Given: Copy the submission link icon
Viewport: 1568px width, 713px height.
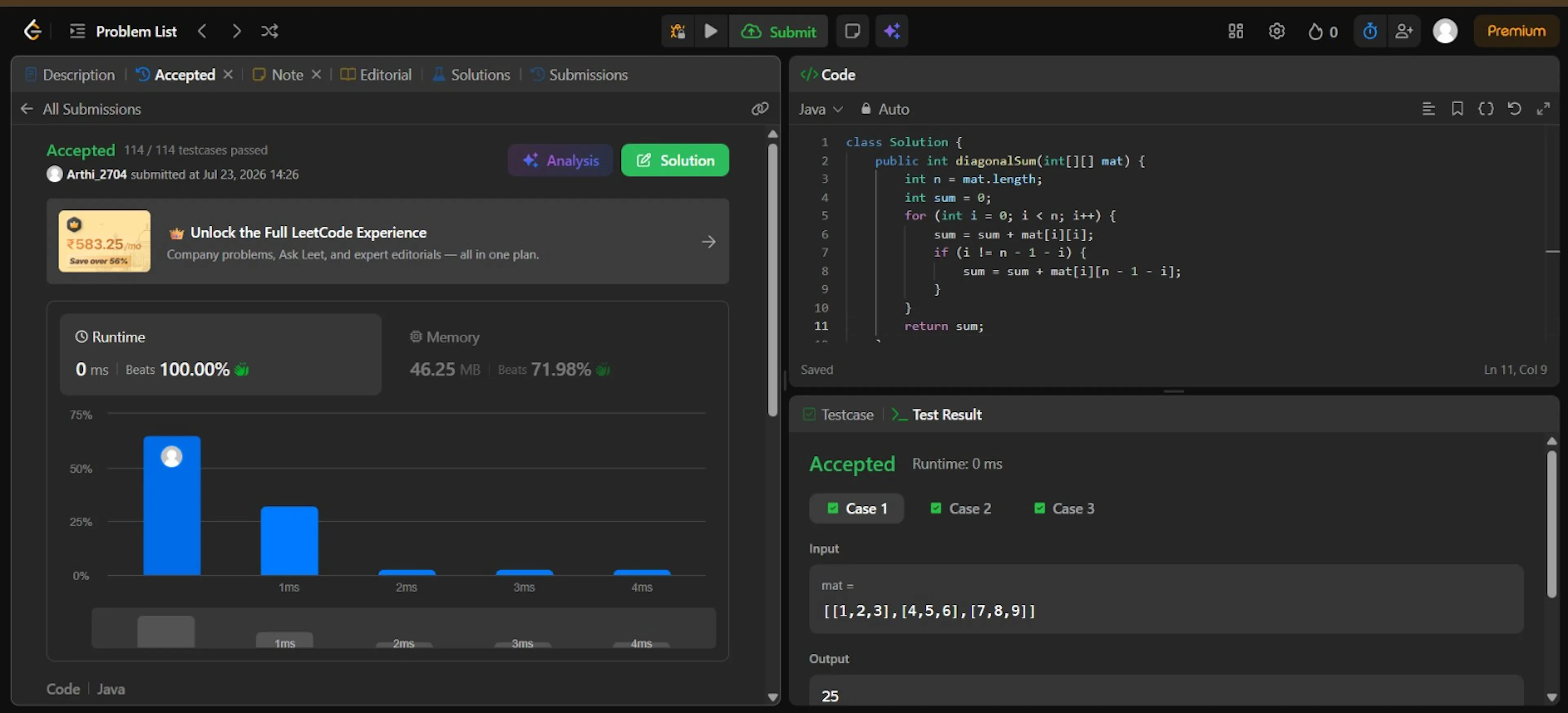Looking at the screenshot, I should tap(759, 109).
